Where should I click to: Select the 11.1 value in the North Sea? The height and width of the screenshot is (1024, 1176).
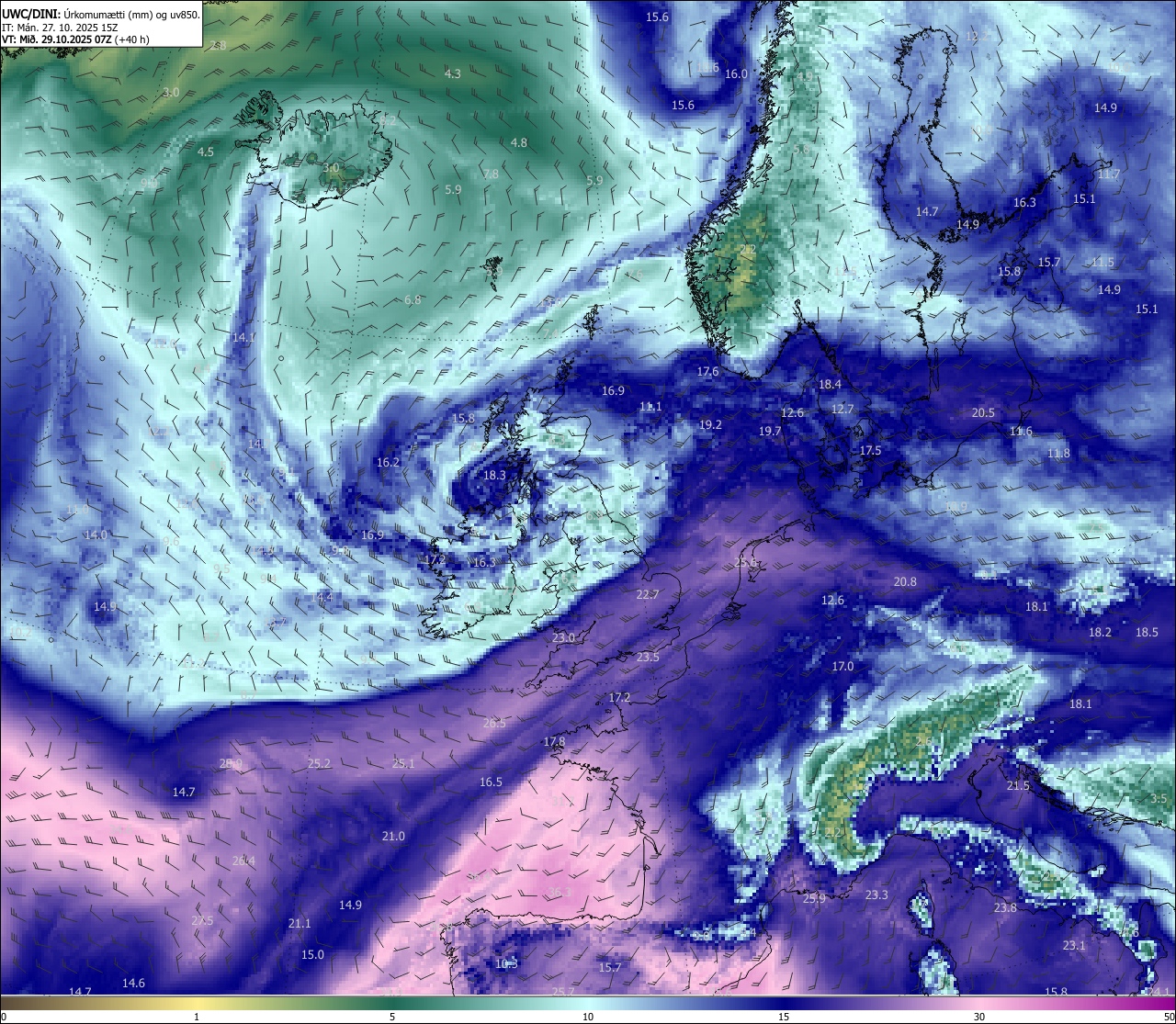point(650,406)
